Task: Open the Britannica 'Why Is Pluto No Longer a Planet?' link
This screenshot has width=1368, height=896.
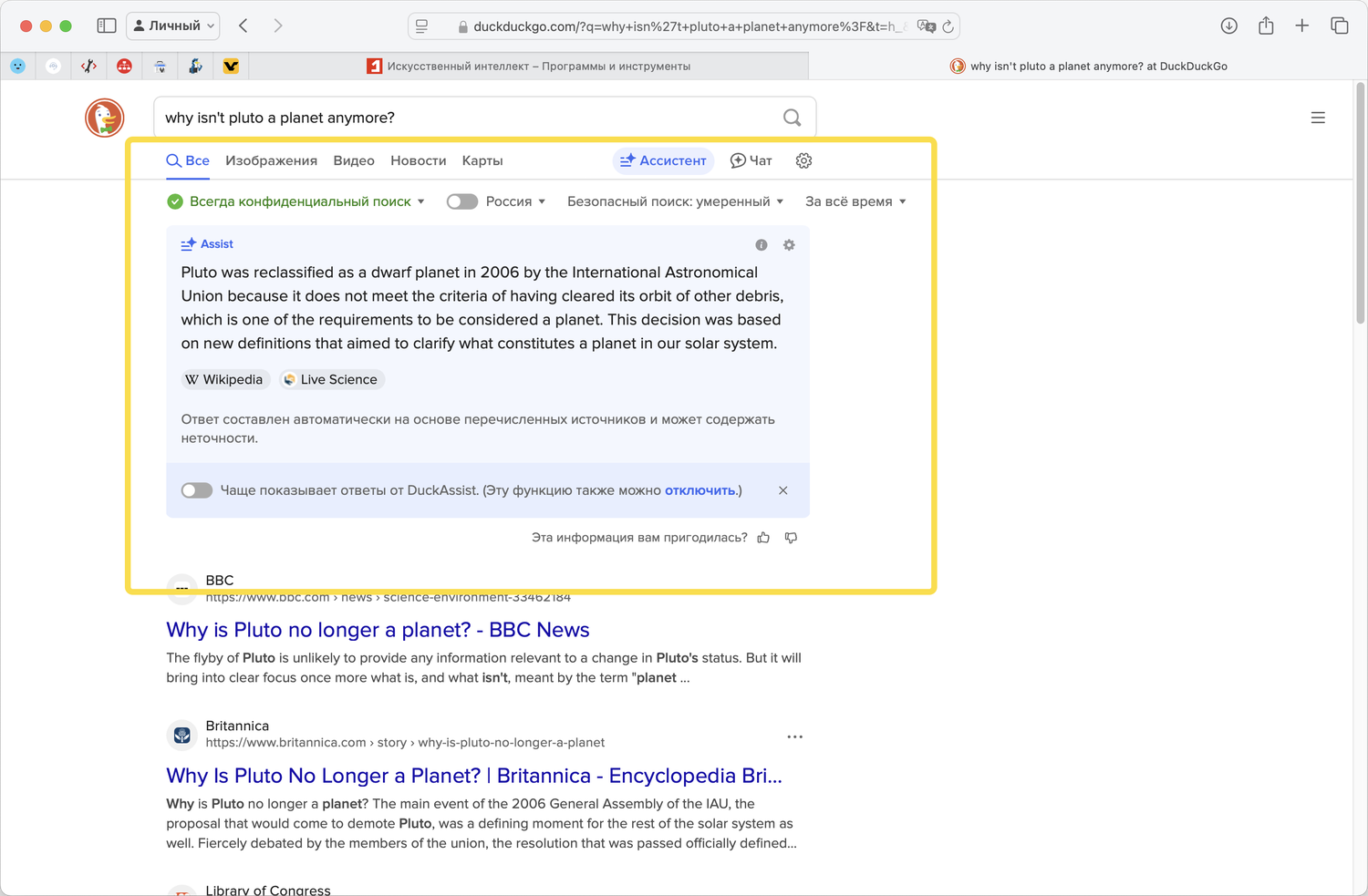Action: (474, 776)
